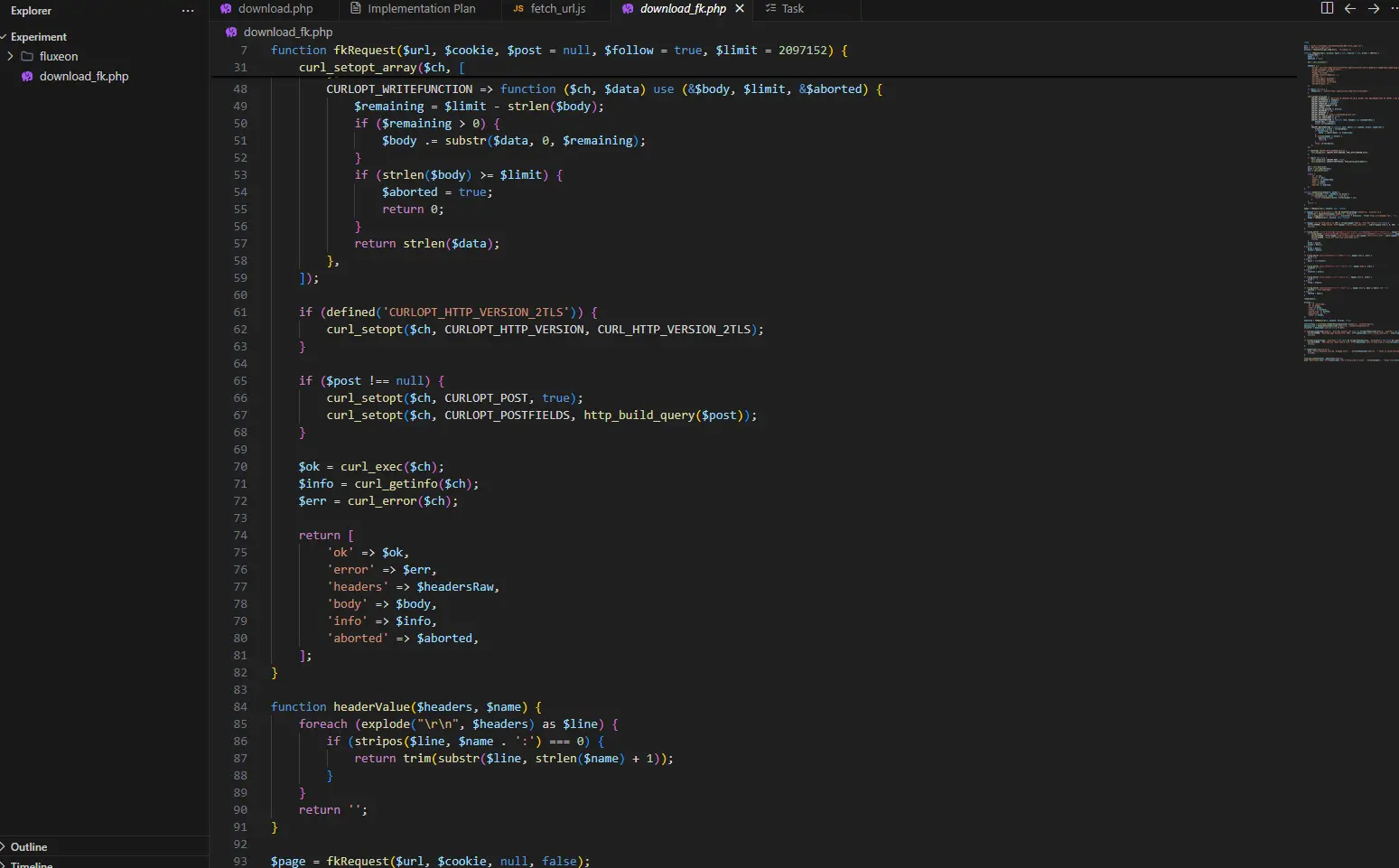Click '$body .= substr' statement on line 51
The height and width of the screenshot is (868, 1399).
coord(513,141)
